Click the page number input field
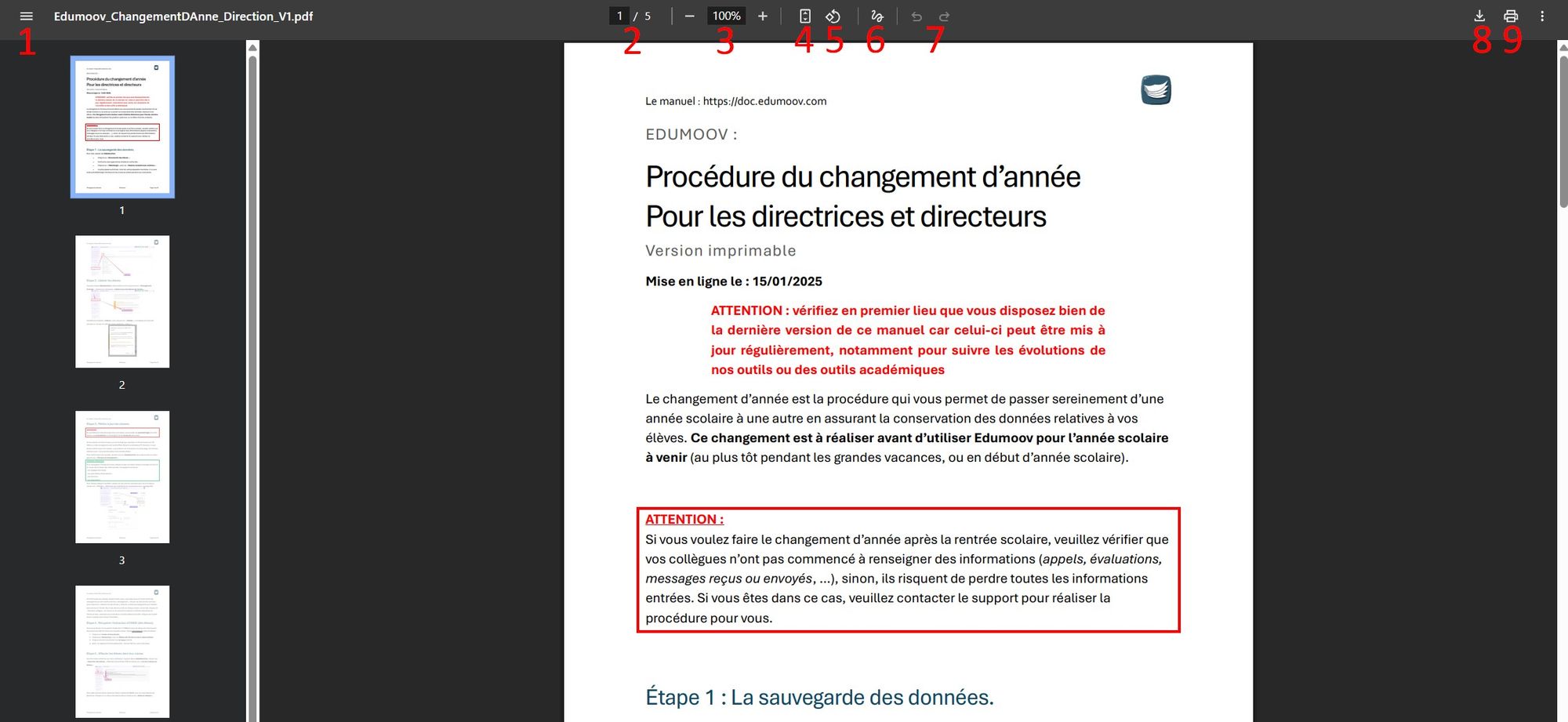The height and width of the screenshot is (722, 1568). (619, 16)
